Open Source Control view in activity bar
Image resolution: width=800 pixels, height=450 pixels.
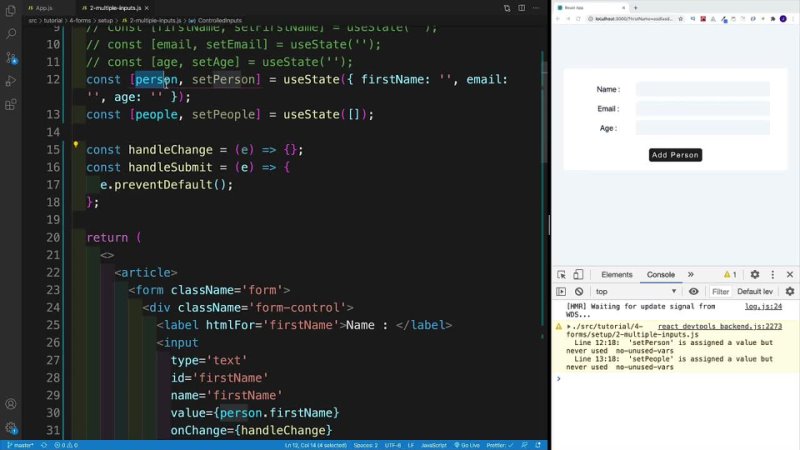coord(10,58)
